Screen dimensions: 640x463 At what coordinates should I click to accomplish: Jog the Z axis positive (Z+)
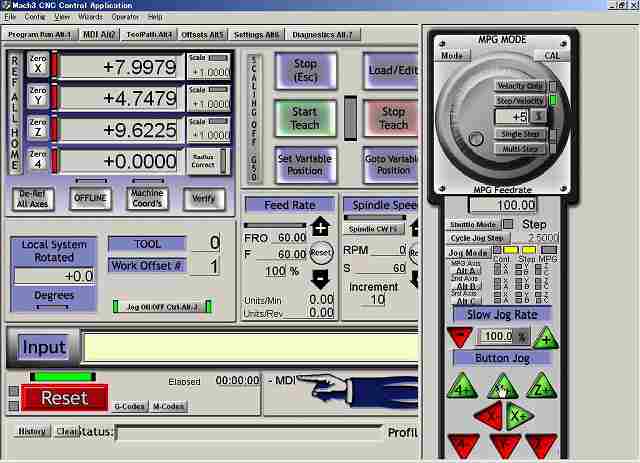[542, 387]
